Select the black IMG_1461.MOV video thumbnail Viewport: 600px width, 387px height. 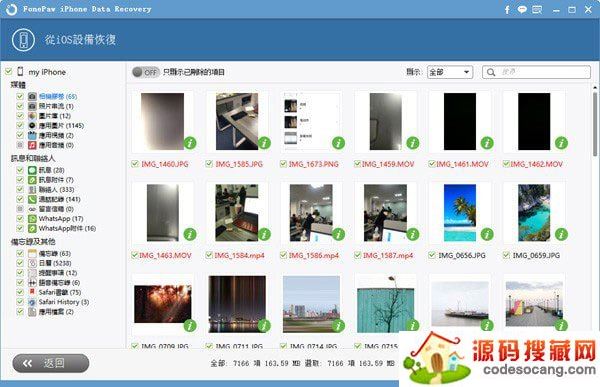tap(460, 121)
